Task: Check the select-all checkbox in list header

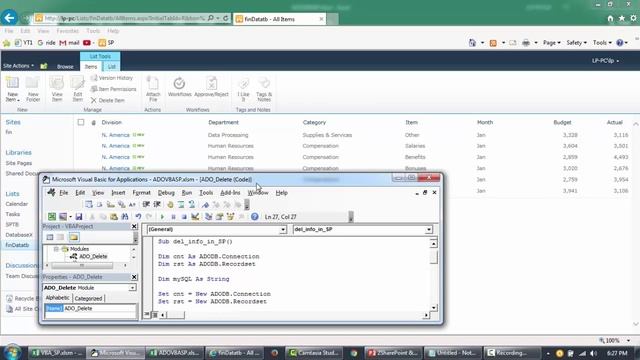Action: [x=81, y=122]
